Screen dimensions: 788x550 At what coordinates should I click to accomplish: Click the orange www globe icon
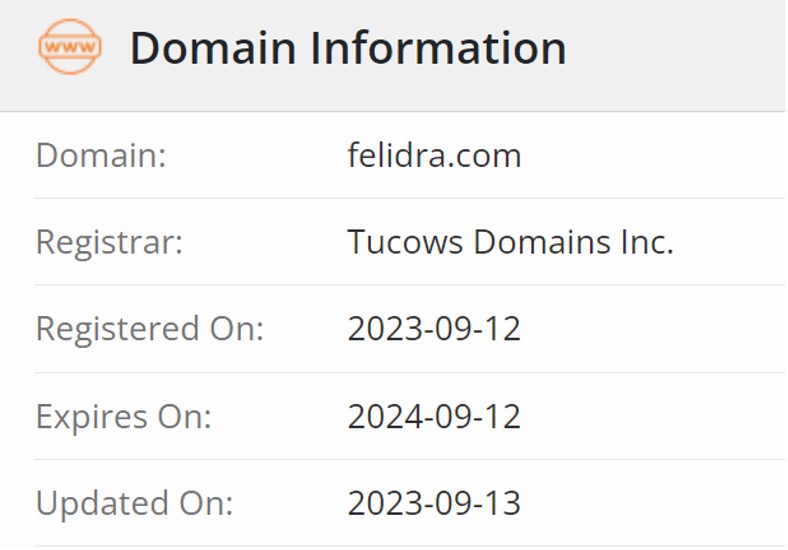(x=69, y=47)
